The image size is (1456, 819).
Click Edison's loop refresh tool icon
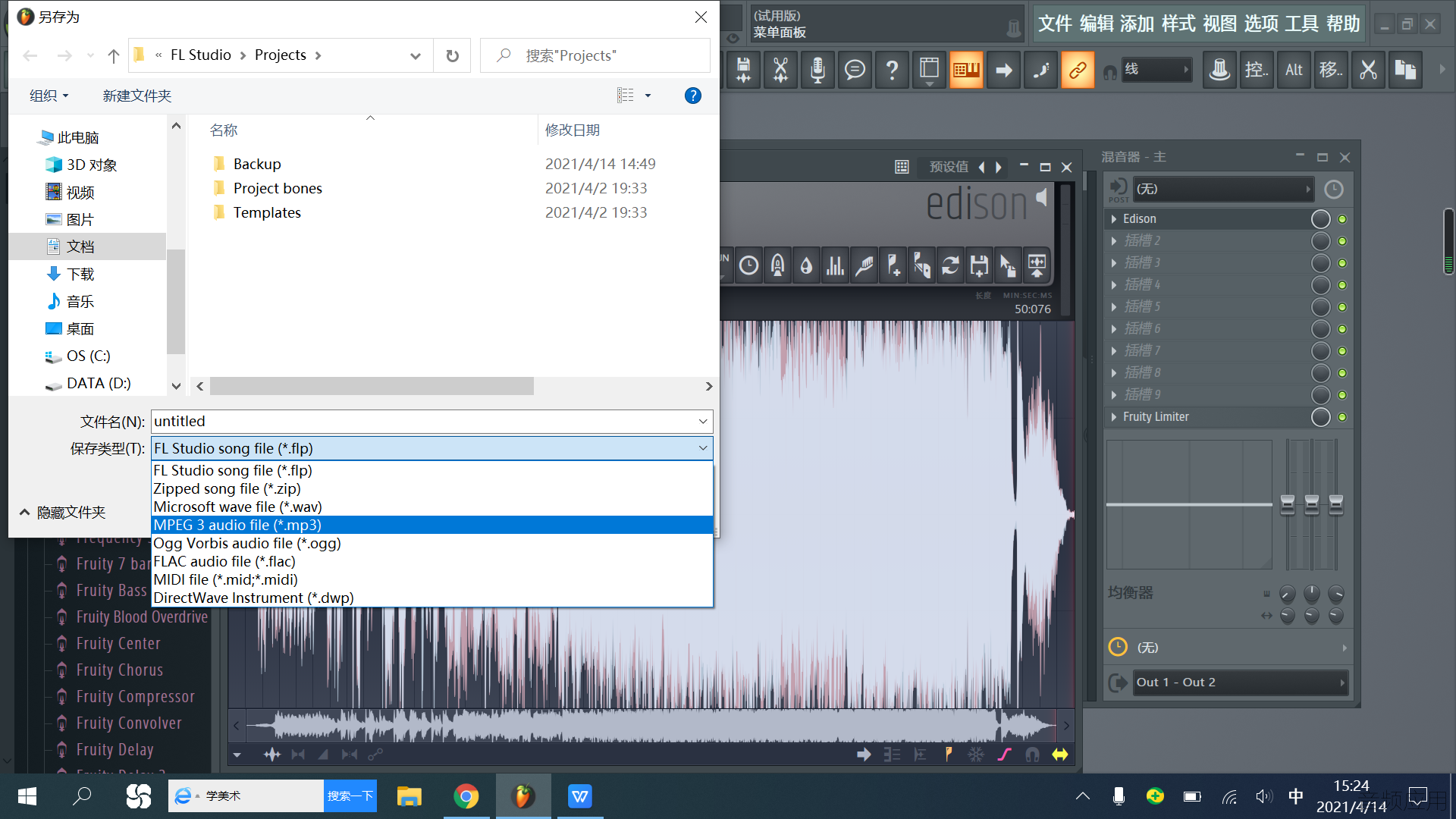[x=950, y=265]
